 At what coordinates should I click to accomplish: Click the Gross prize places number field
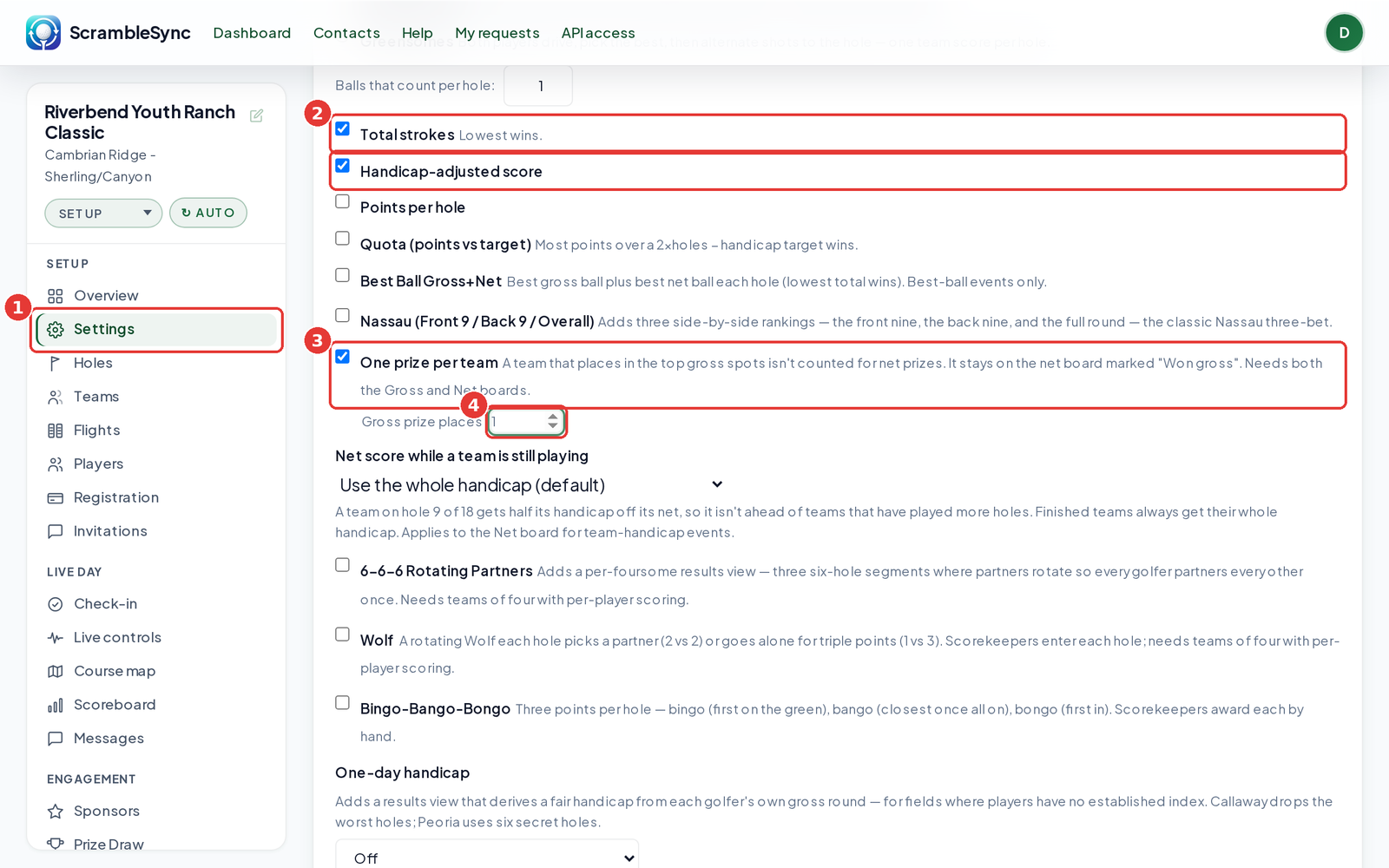click(526, 422)
